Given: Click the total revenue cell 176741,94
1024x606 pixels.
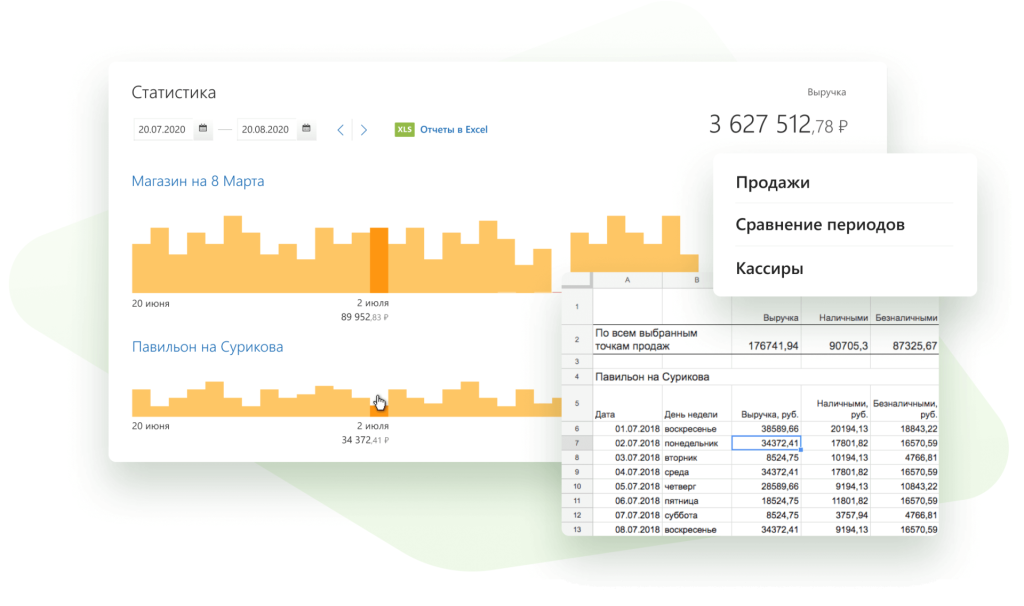Looking at the screenshot, I should [766, 345].
